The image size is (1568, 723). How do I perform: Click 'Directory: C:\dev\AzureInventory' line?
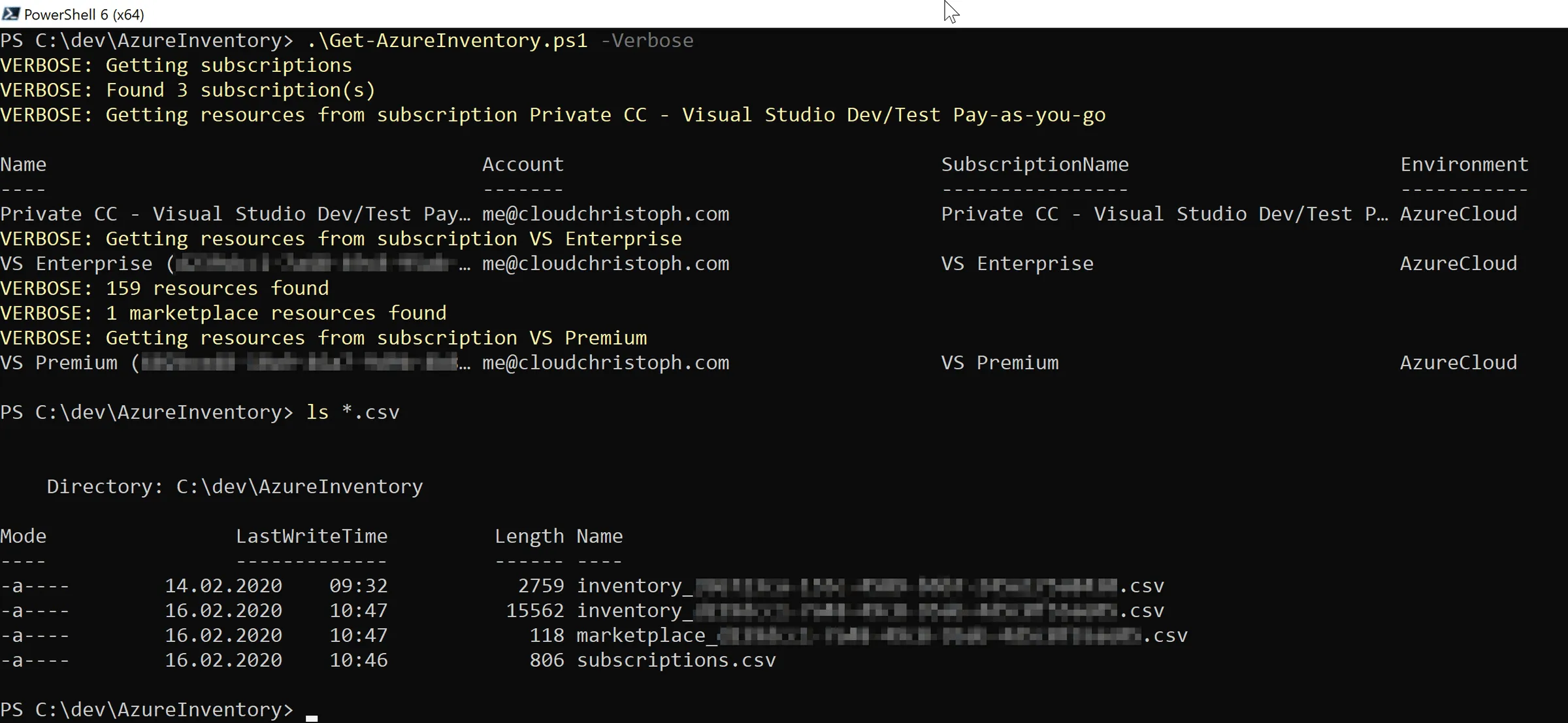pos(235,487)
